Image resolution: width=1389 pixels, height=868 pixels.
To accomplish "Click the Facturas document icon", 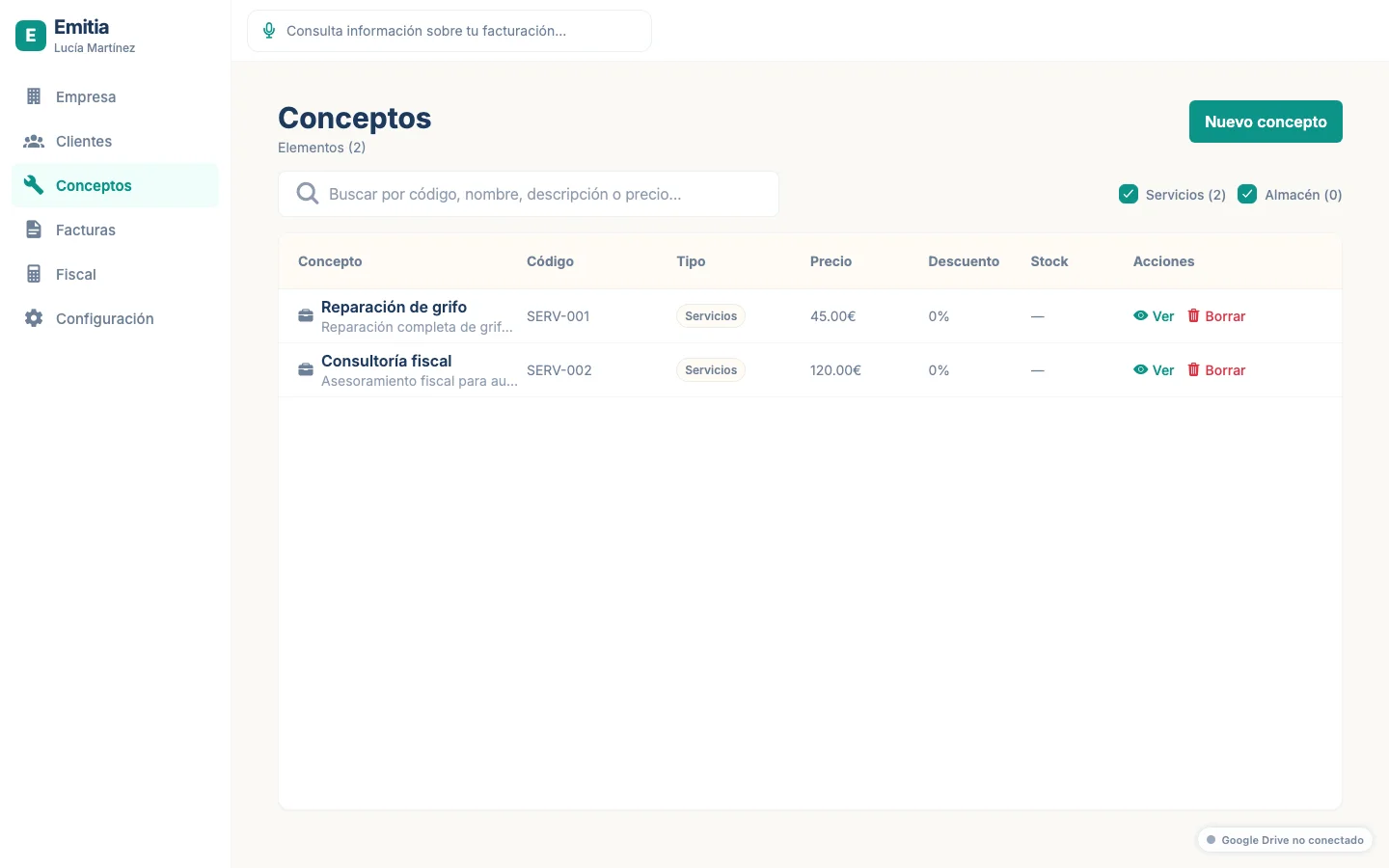I will 34,230.
